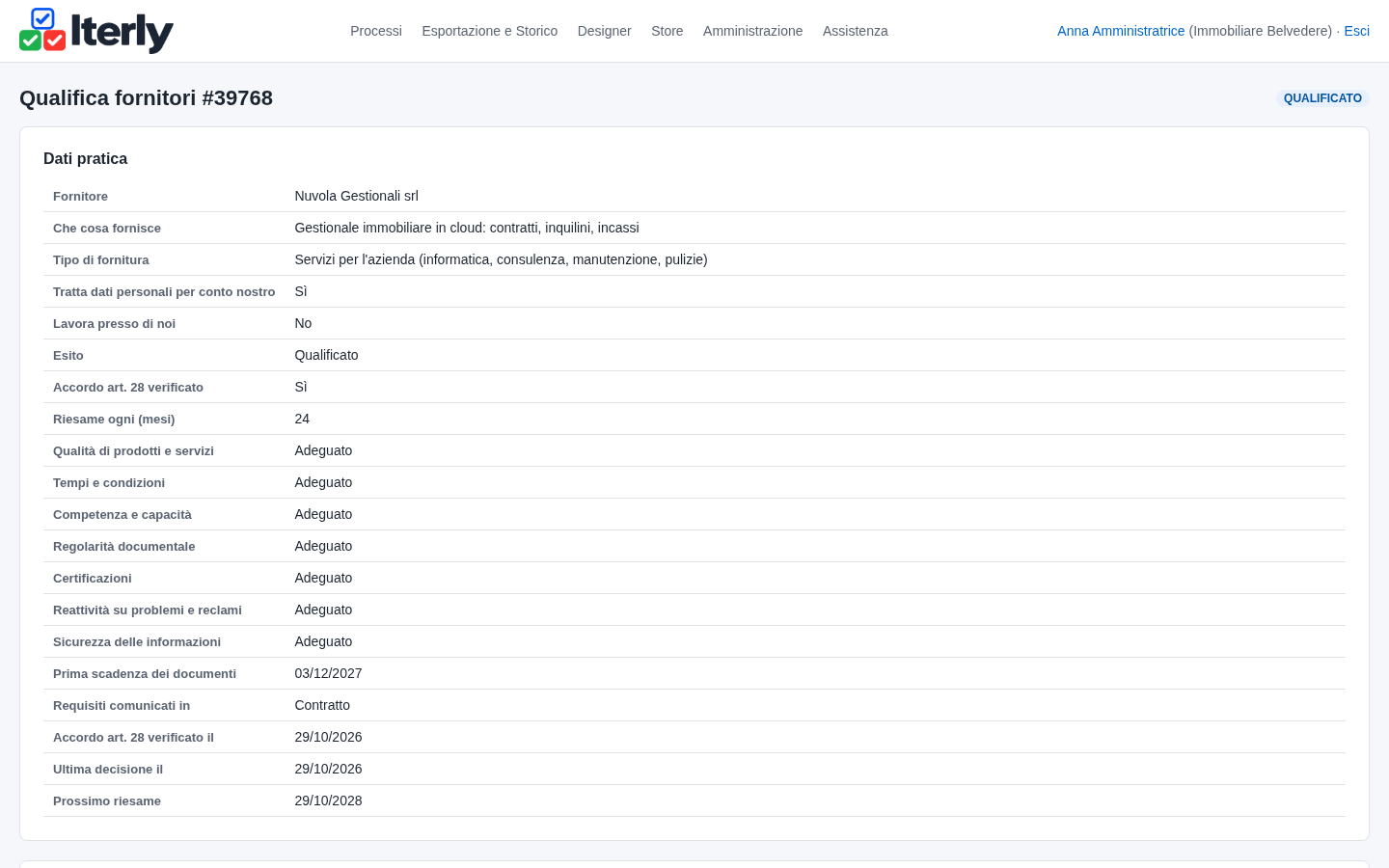Click the Regolarità documentale label
The height and width of the screenshot is (868, 1389).
(123, 547)
